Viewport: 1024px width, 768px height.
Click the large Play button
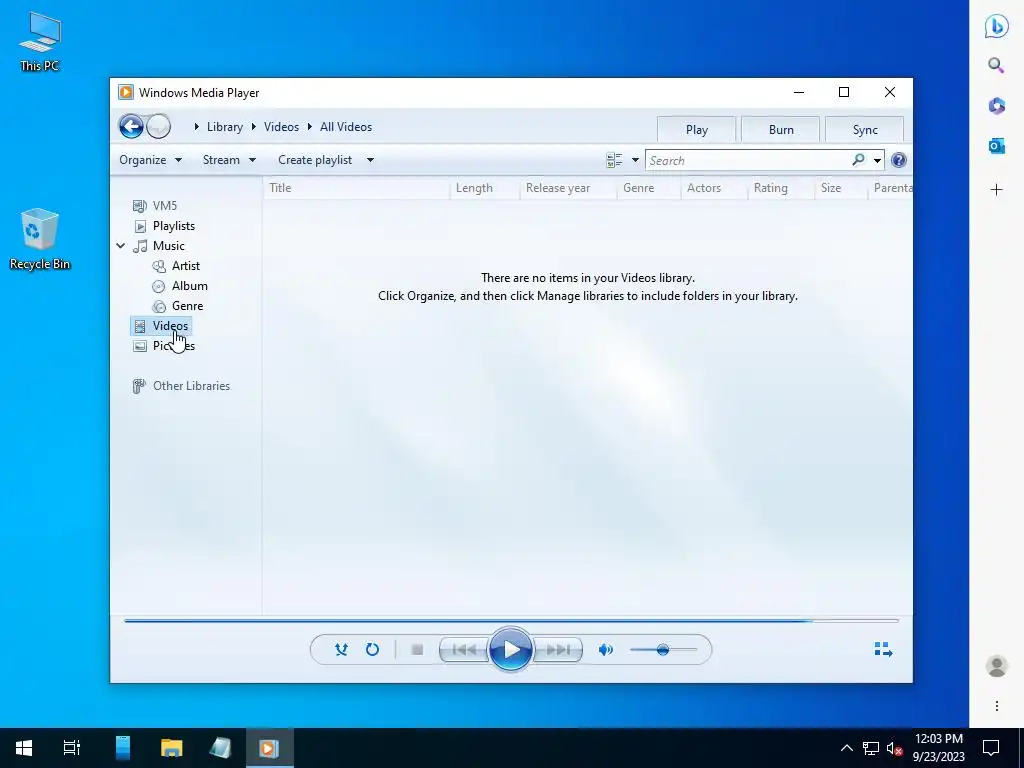(511, 650)
